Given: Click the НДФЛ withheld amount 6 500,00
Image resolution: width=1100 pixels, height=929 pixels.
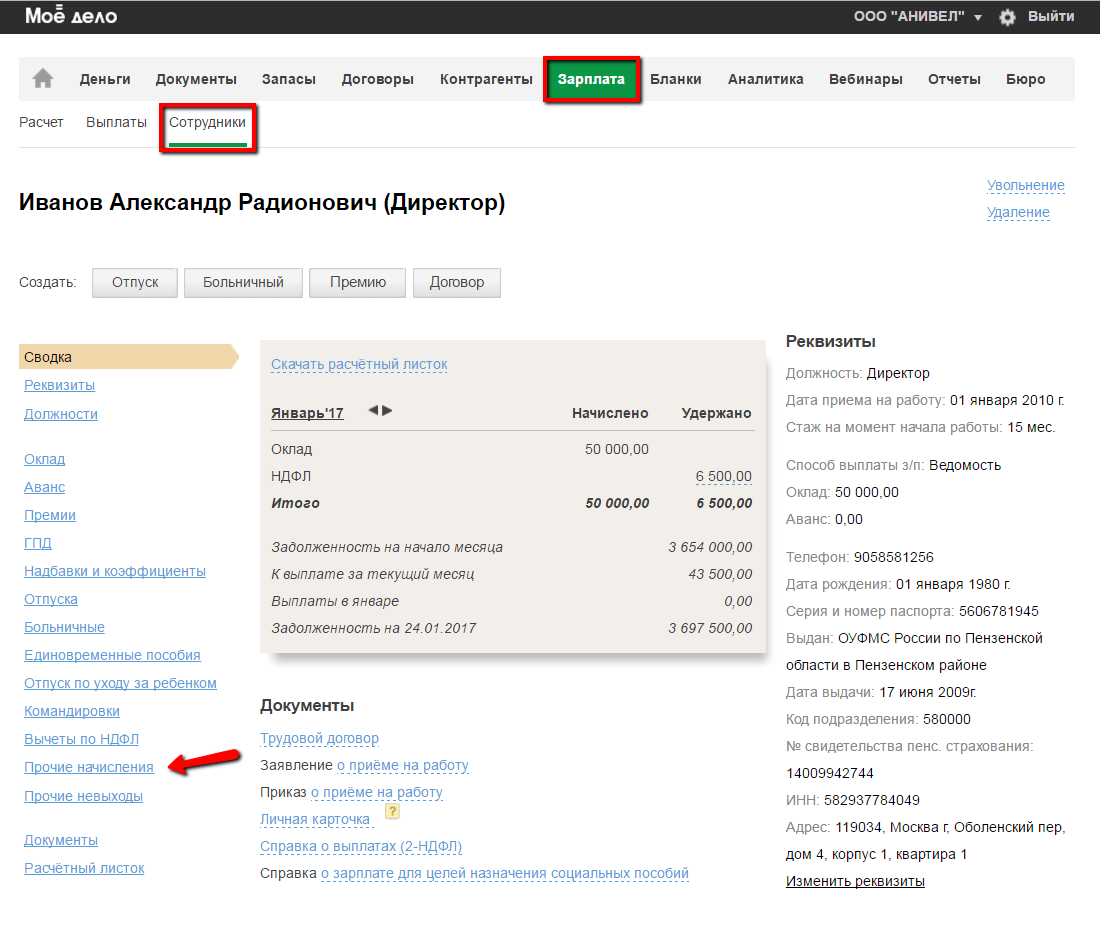Looking at the screenshot, I should coord(723,476).
